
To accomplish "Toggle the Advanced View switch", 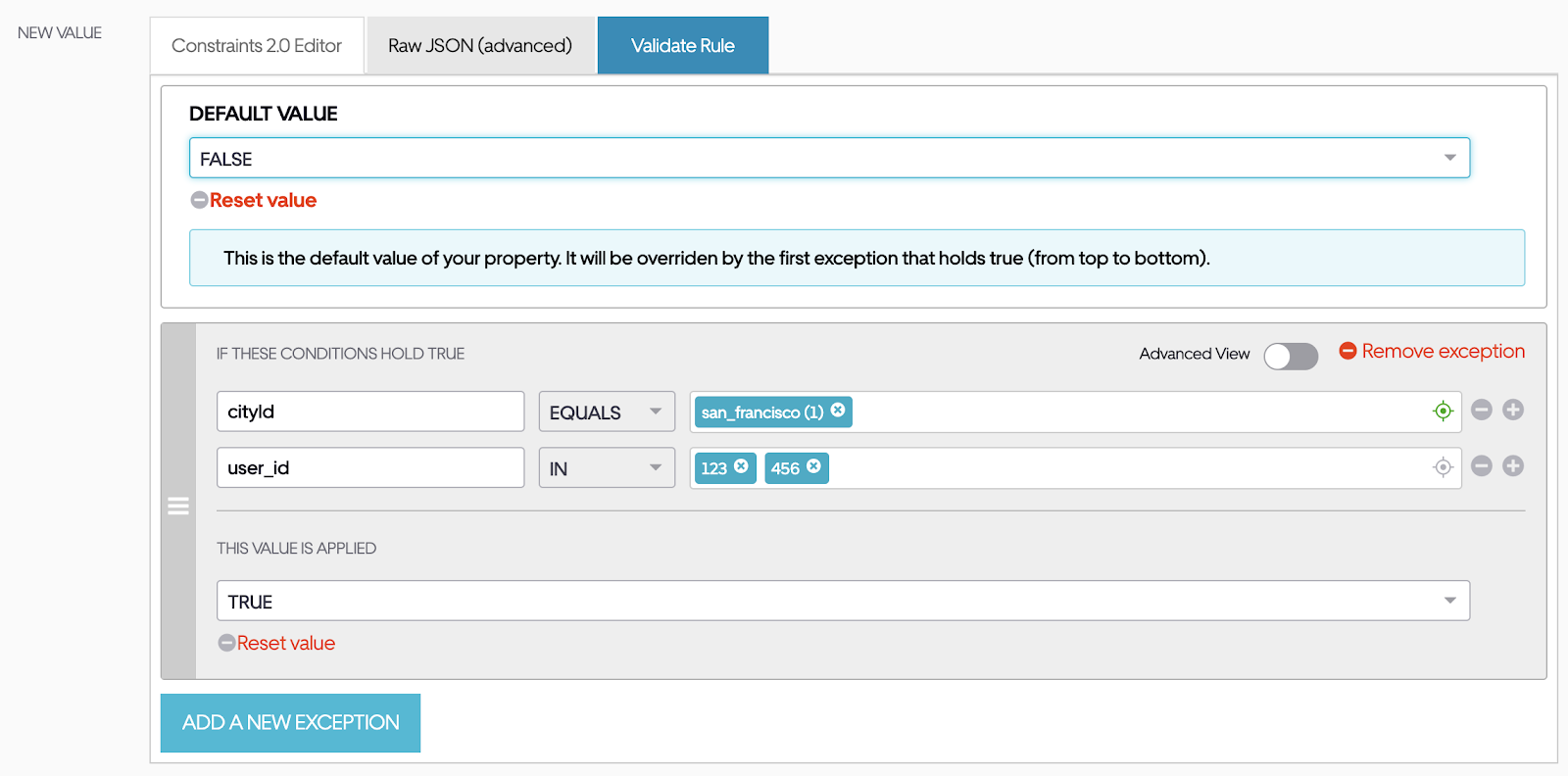I will point(1290,356).
